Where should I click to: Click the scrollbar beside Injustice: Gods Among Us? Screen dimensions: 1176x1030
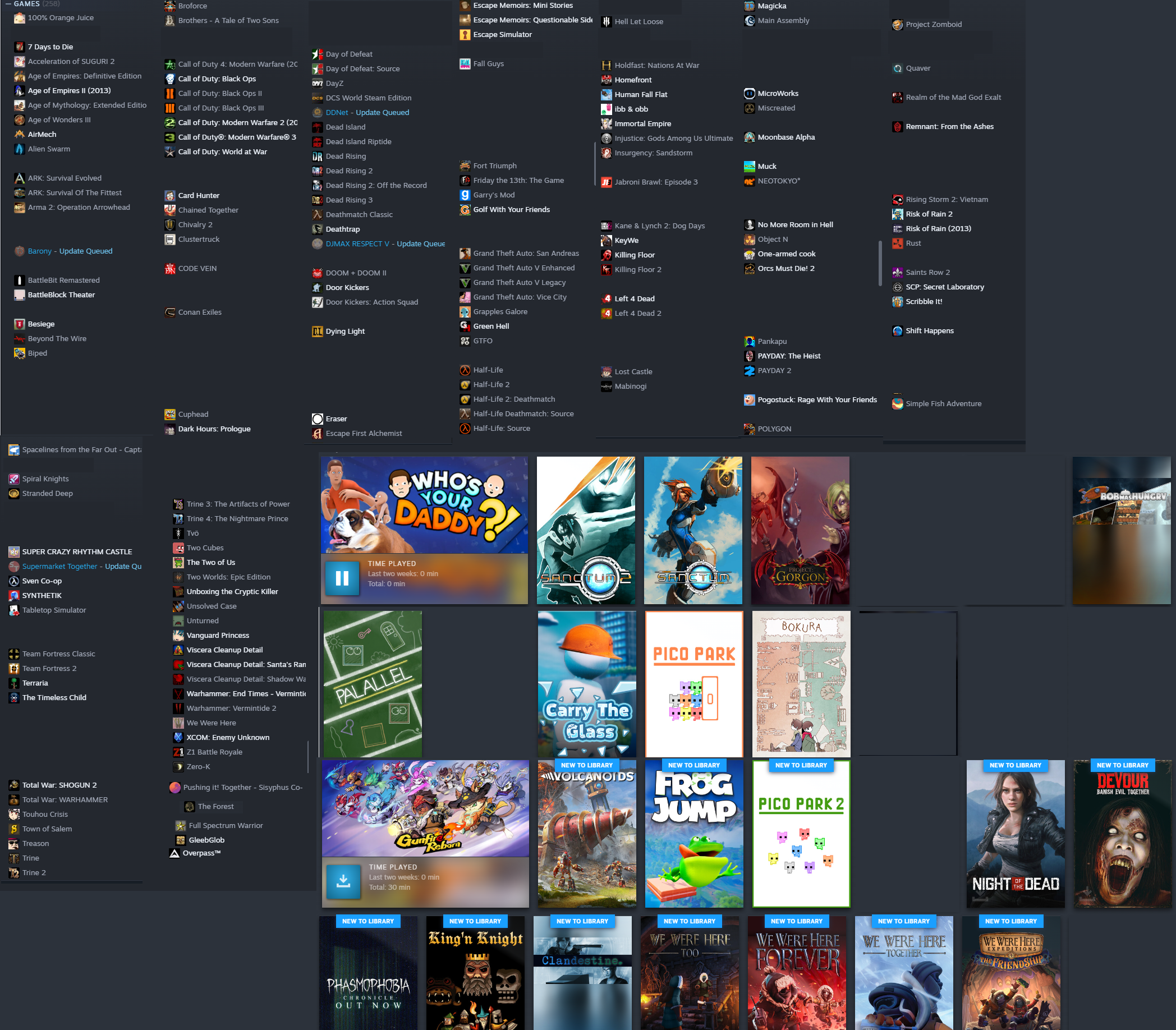click(594, 164)
